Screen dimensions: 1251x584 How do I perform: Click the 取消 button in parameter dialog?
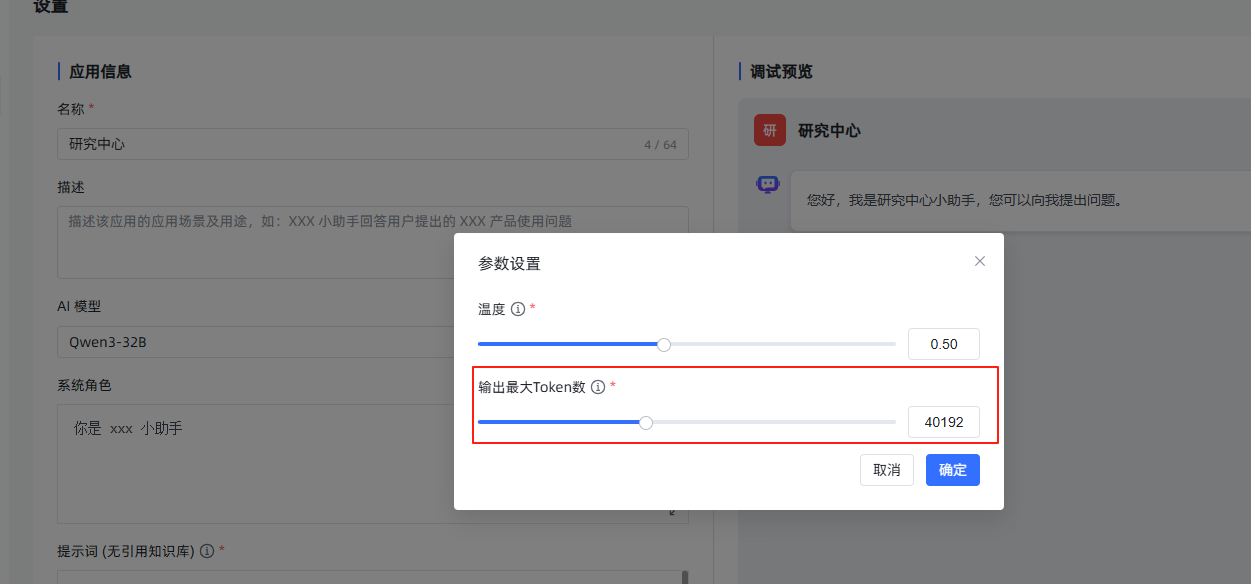[887, 470]
